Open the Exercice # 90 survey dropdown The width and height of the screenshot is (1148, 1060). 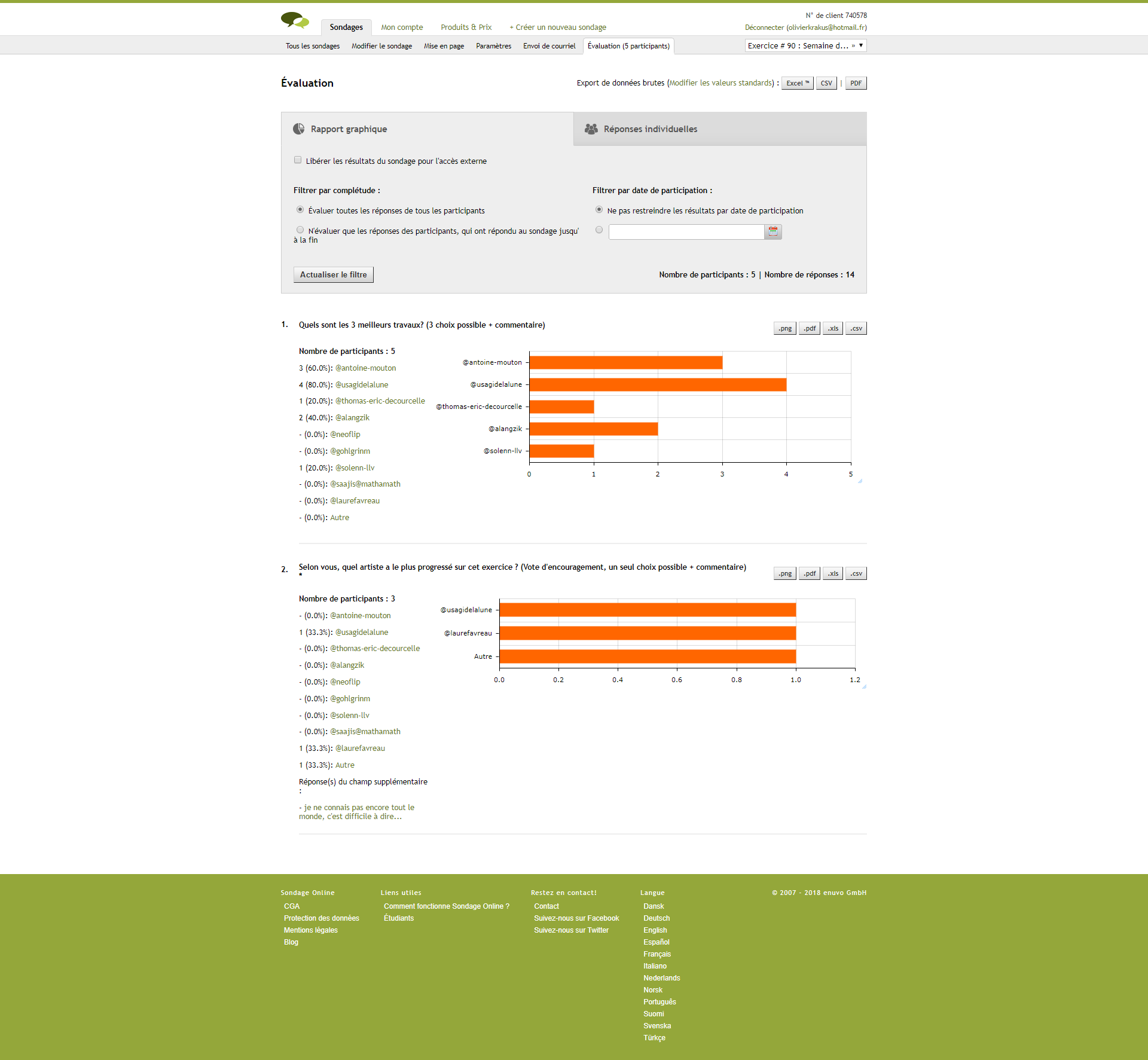[x=805, y=45]
